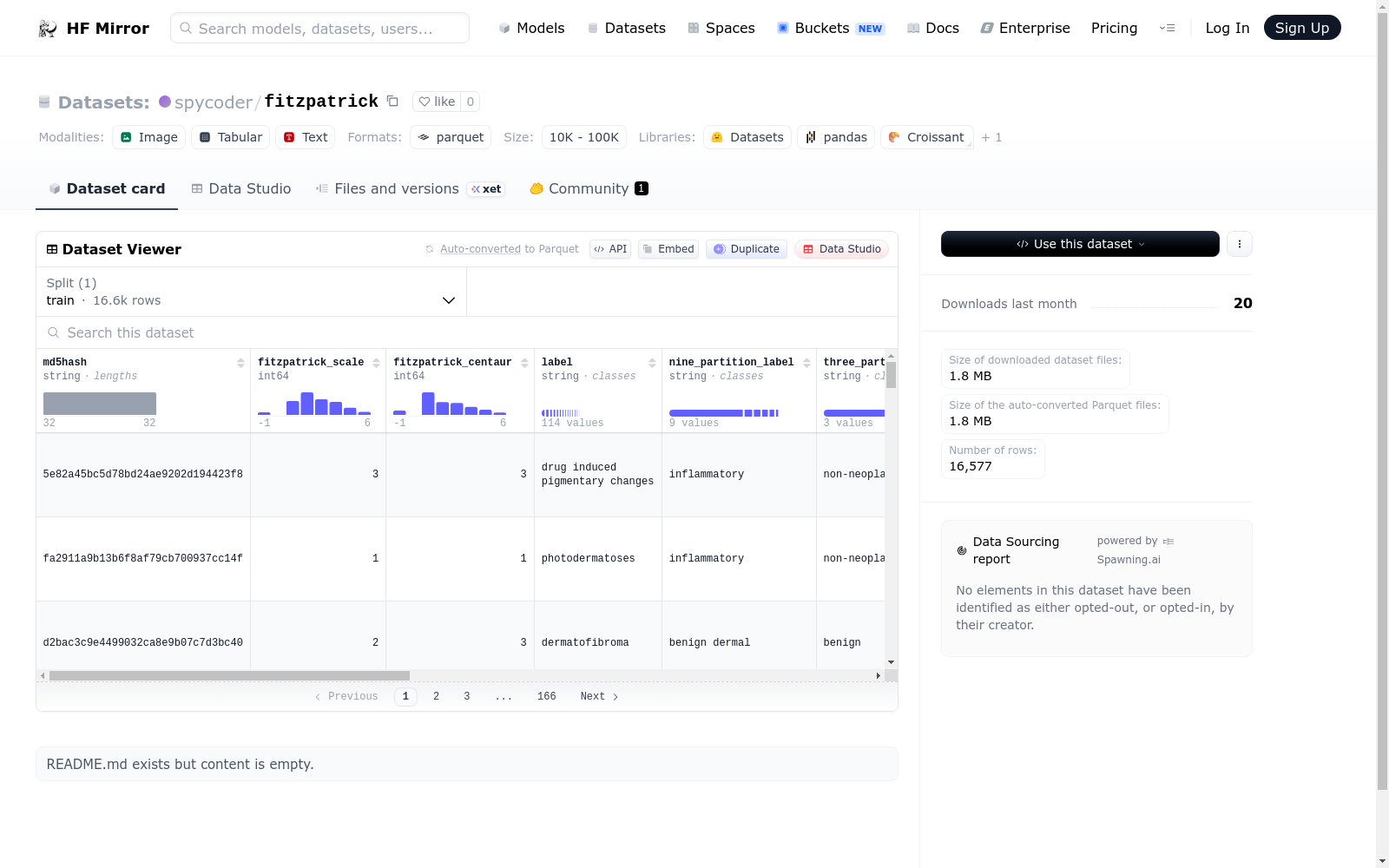This screenshot has width=1389, height=868.
Task: Open the Spaces menu item
Action: (x=721, y=28)
